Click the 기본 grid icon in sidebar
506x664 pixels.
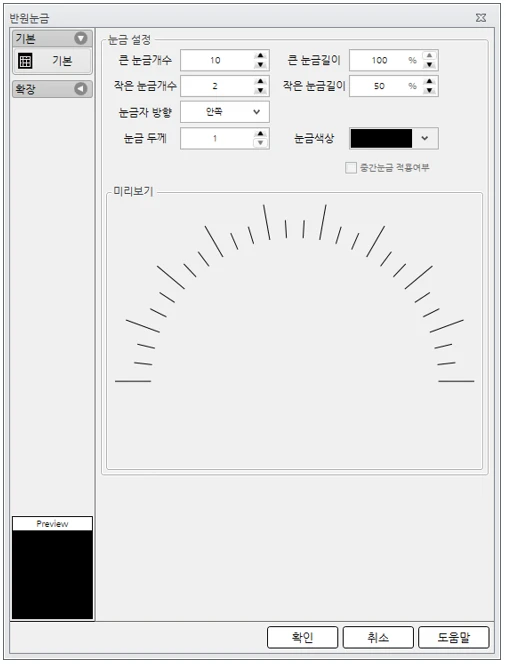click(x=25, y=61)
